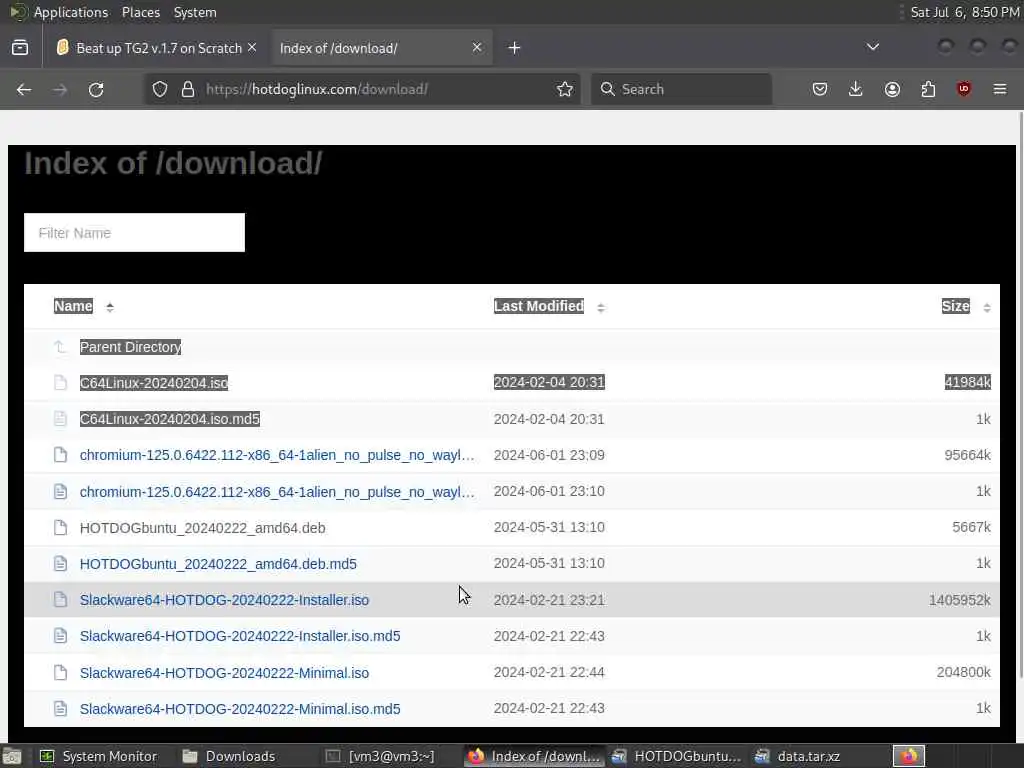Click the site security padlock icon
The width and height of the screenshot is (1024, 768).
[188, 89]
